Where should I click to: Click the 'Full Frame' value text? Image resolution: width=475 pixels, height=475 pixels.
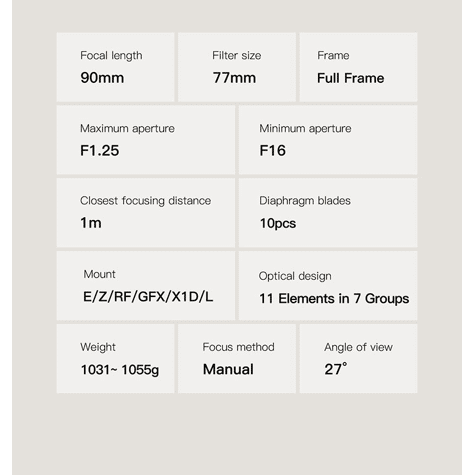point(350,78)
